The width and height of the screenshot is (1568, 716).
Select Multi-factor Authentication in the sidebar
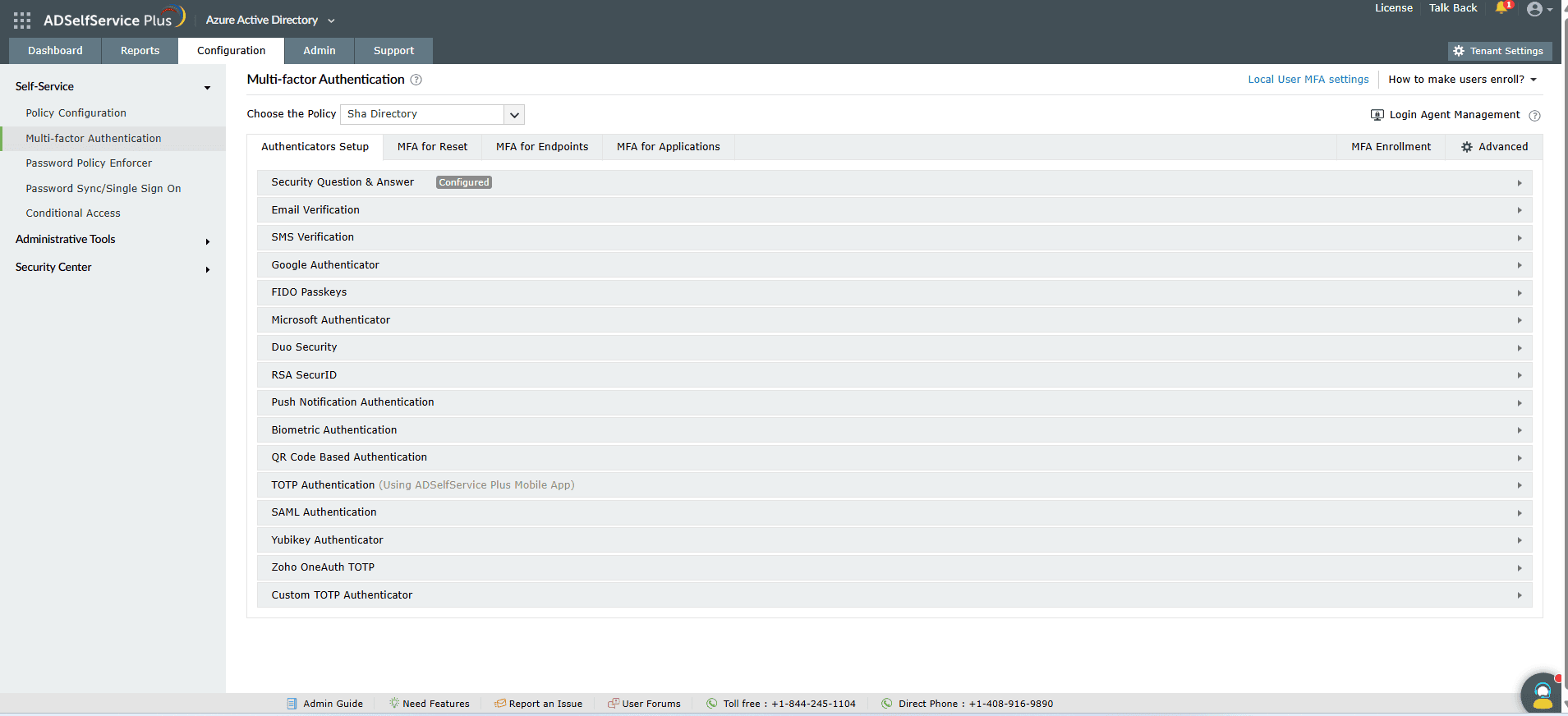113,139
